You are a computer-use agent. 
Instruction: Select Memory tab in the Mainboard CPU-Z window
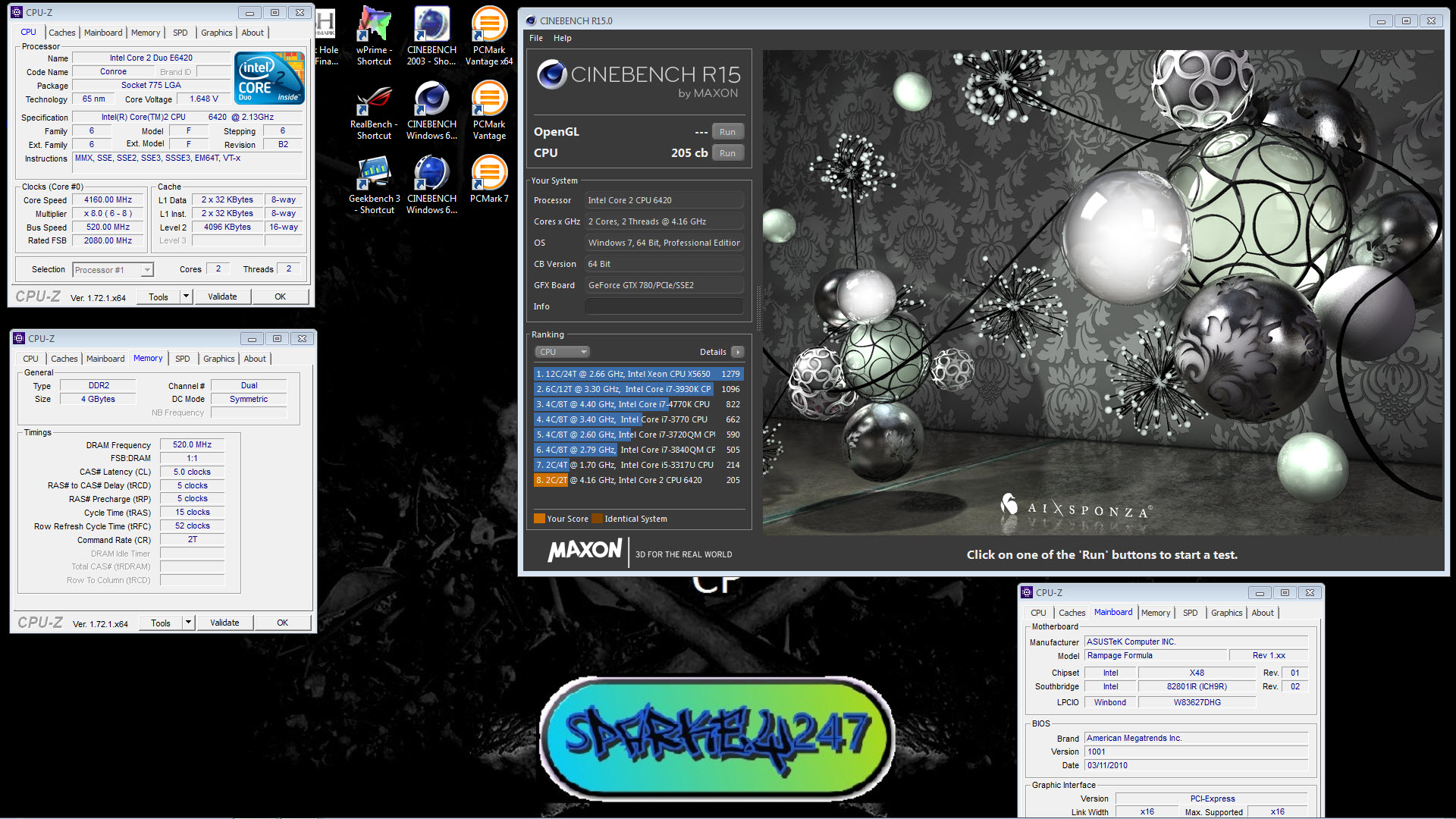coord(1156,613)
